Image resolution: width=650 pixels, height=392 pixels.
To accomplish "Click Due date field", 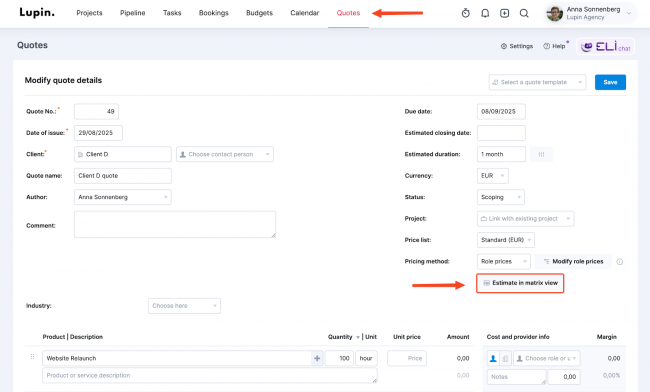I will point(501,111).
